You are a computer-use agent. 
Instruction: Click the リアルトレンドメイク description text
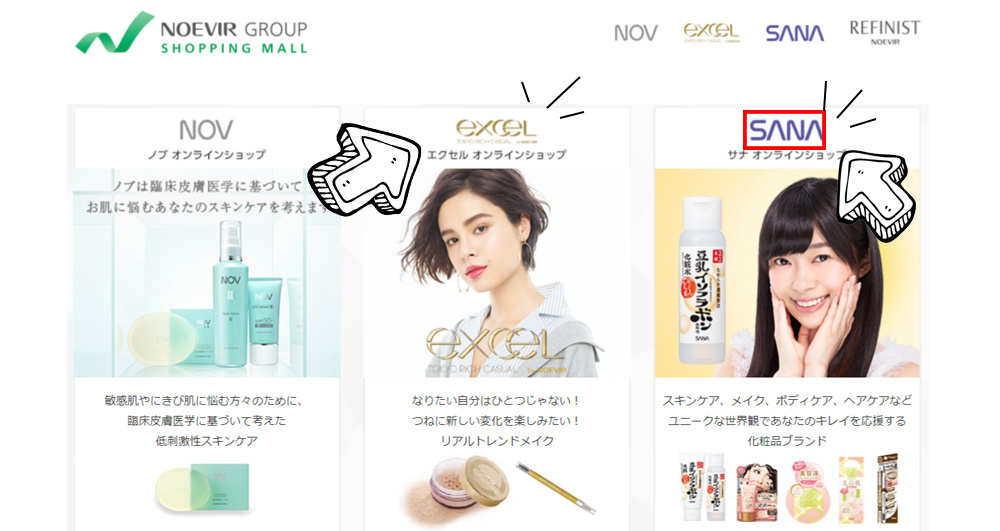(x=497, y=441)
